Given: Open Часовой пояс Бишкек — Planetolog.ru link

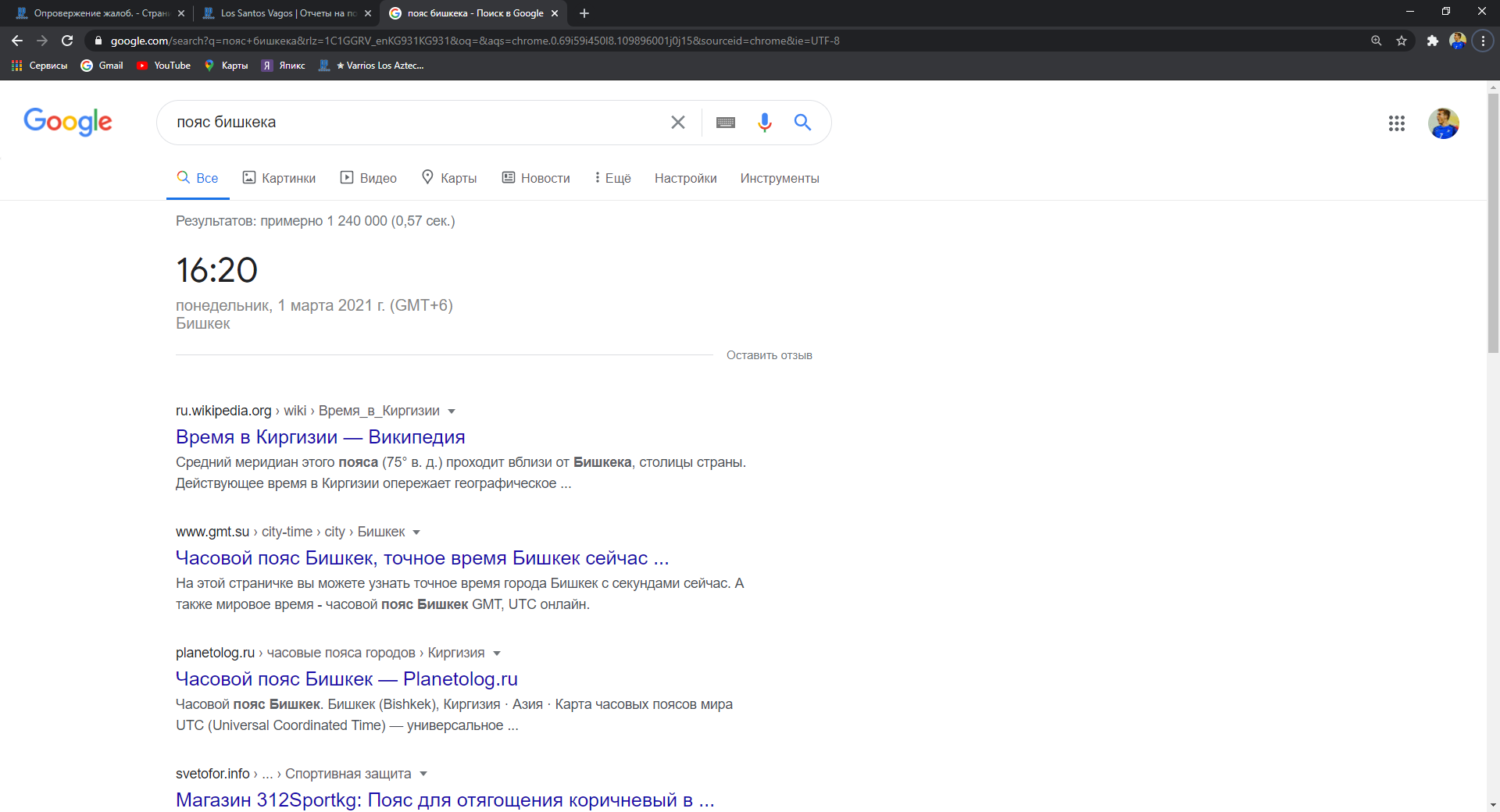Looking at the screenshot, I should pyautogui.click(x=347, y=679).
